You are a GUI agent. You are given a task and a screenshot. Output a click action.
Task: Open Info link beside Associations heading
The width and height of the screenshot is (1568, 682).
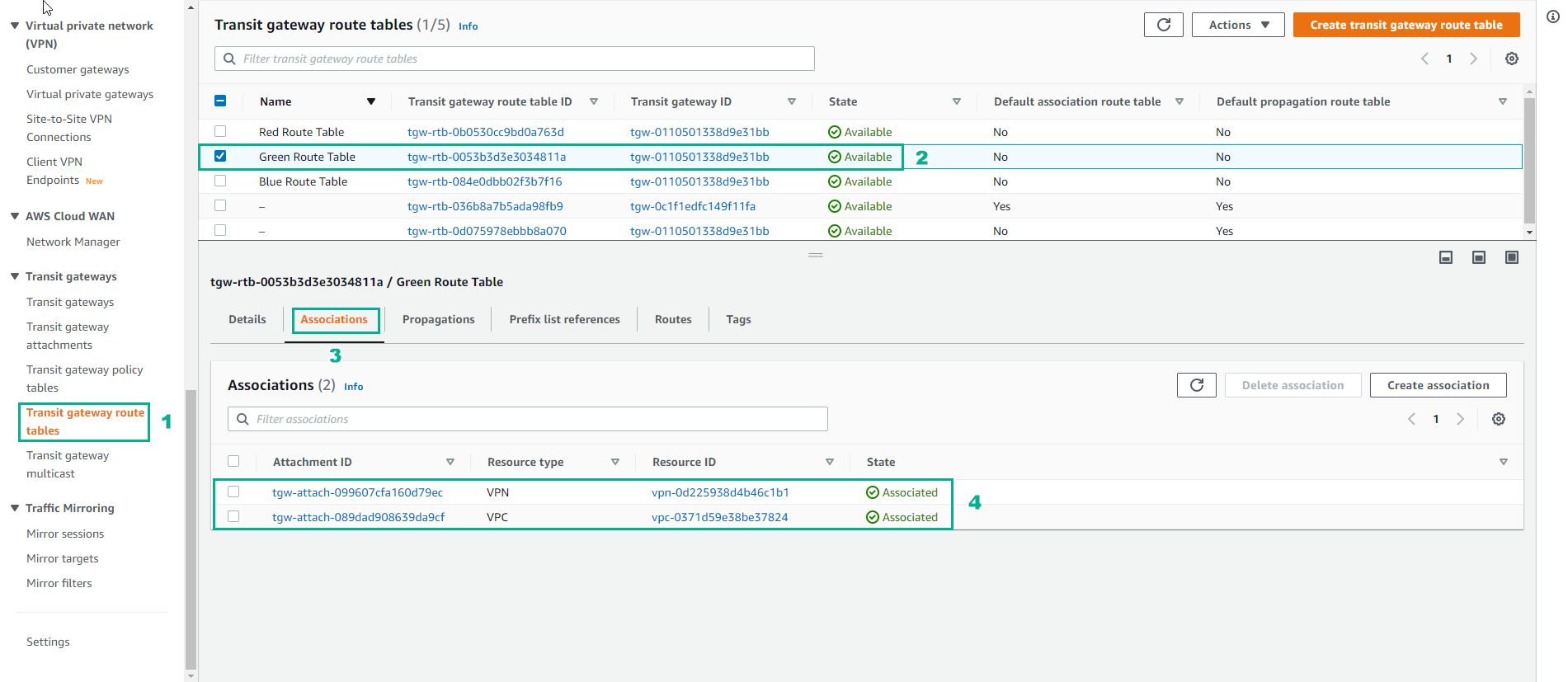354,387
